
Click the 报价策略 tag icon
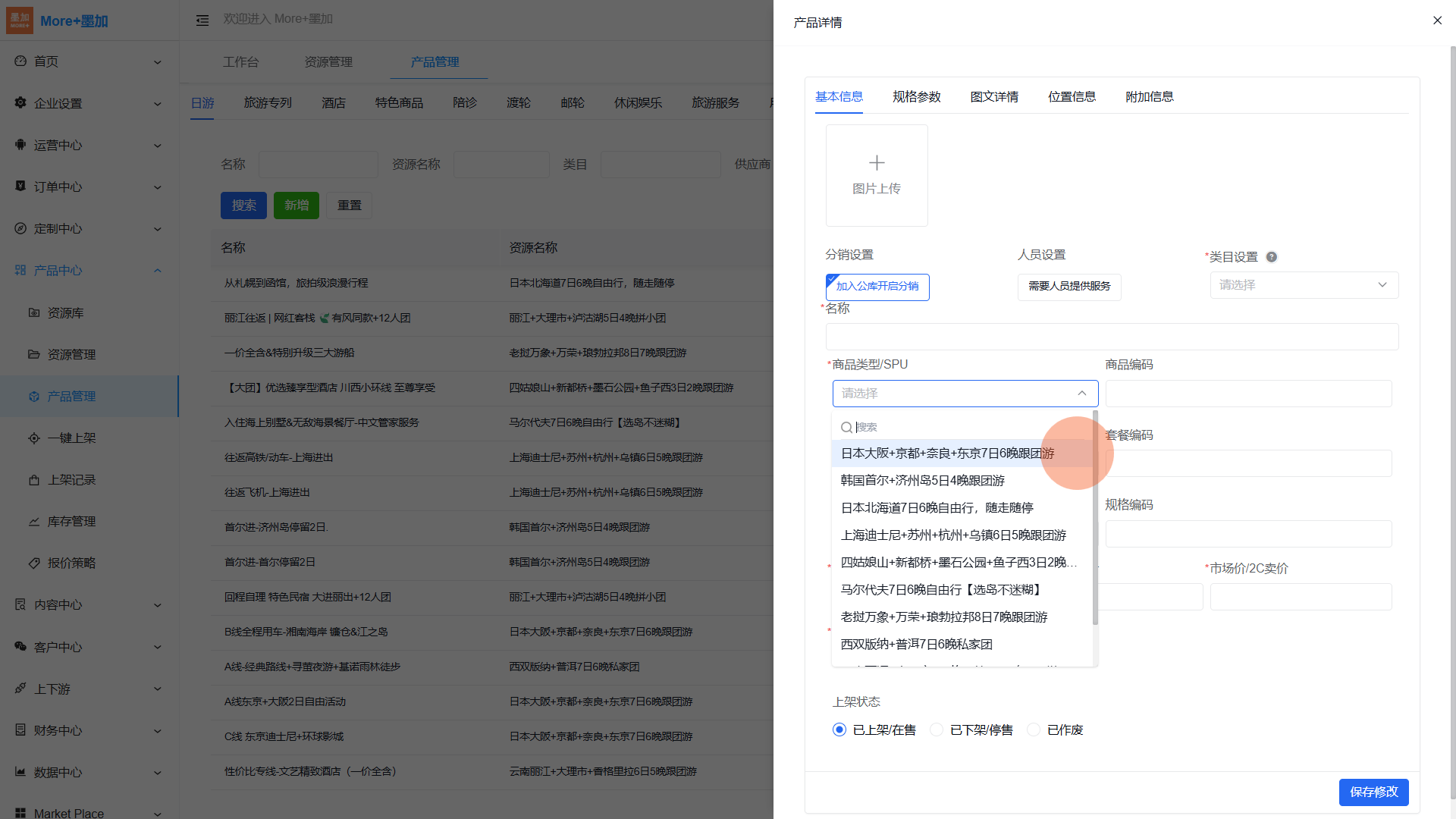click(x=34, y=563)
